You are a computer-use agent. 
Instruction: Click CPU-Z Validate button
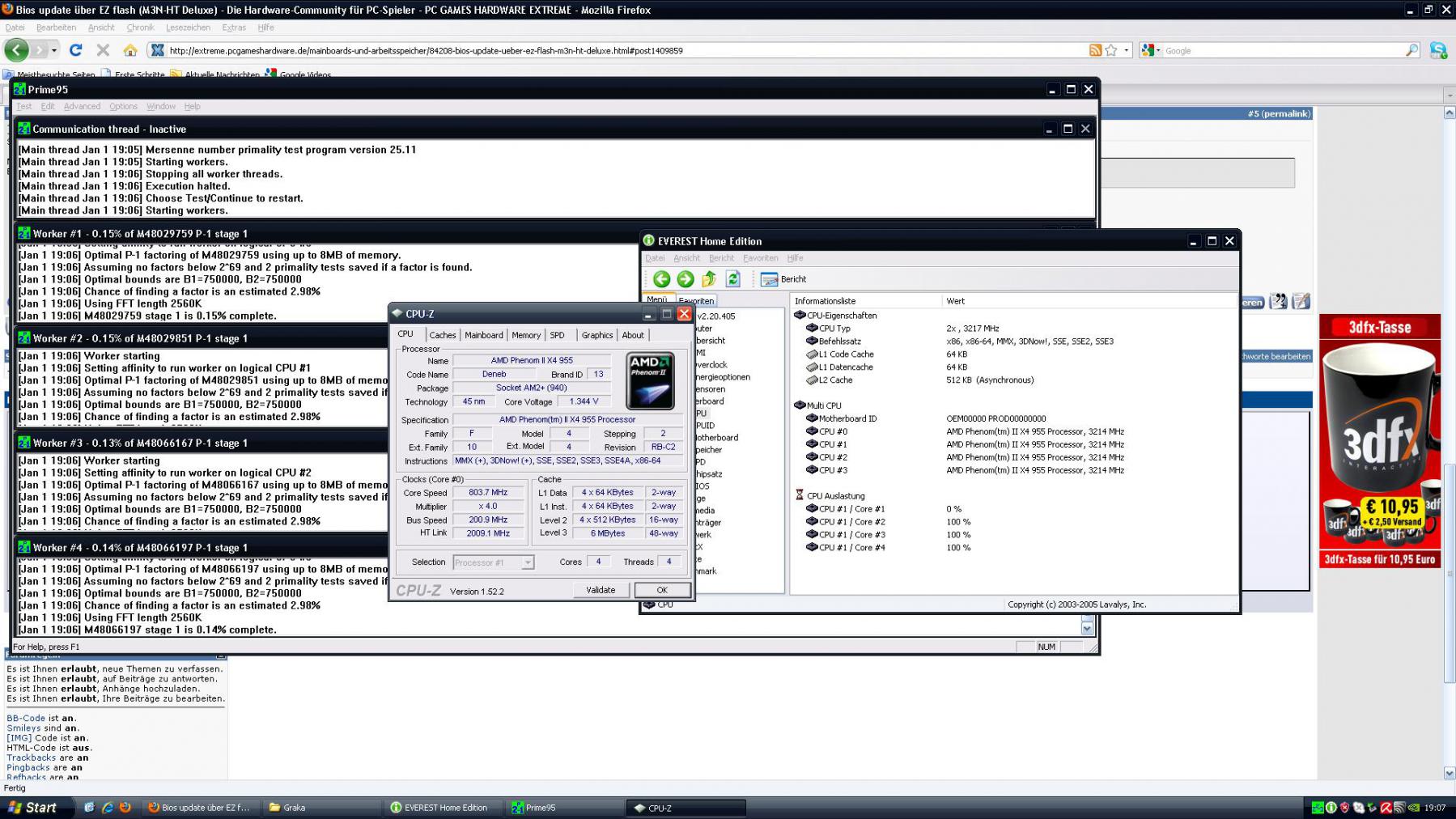click(601, 590)
